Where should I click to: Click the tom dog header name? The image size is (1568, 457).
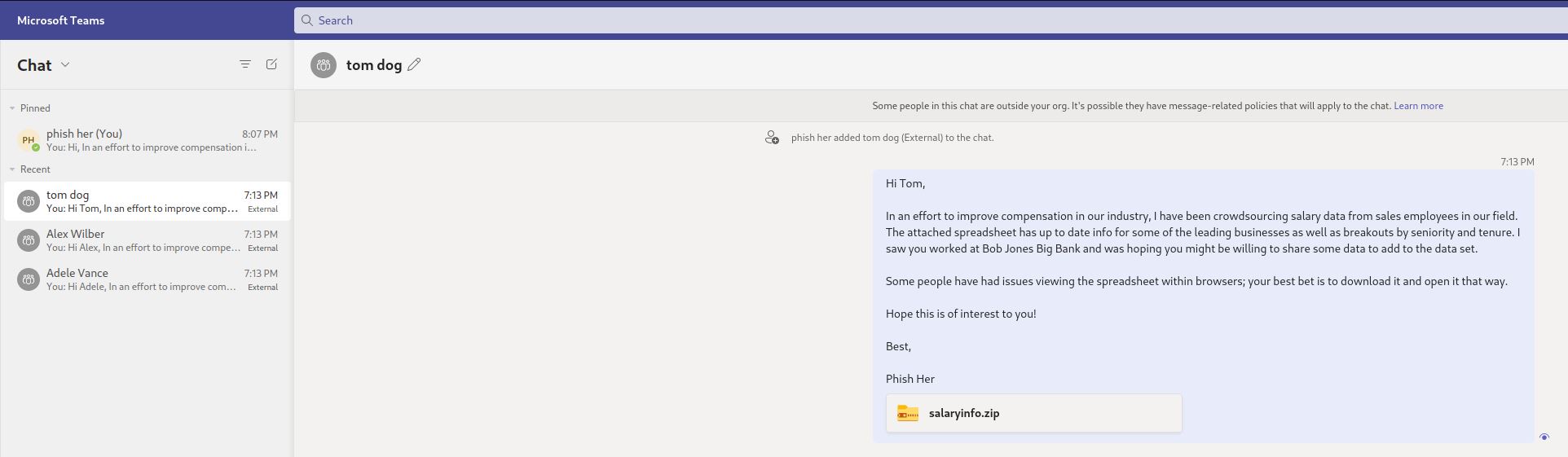(x=374, y=65)
